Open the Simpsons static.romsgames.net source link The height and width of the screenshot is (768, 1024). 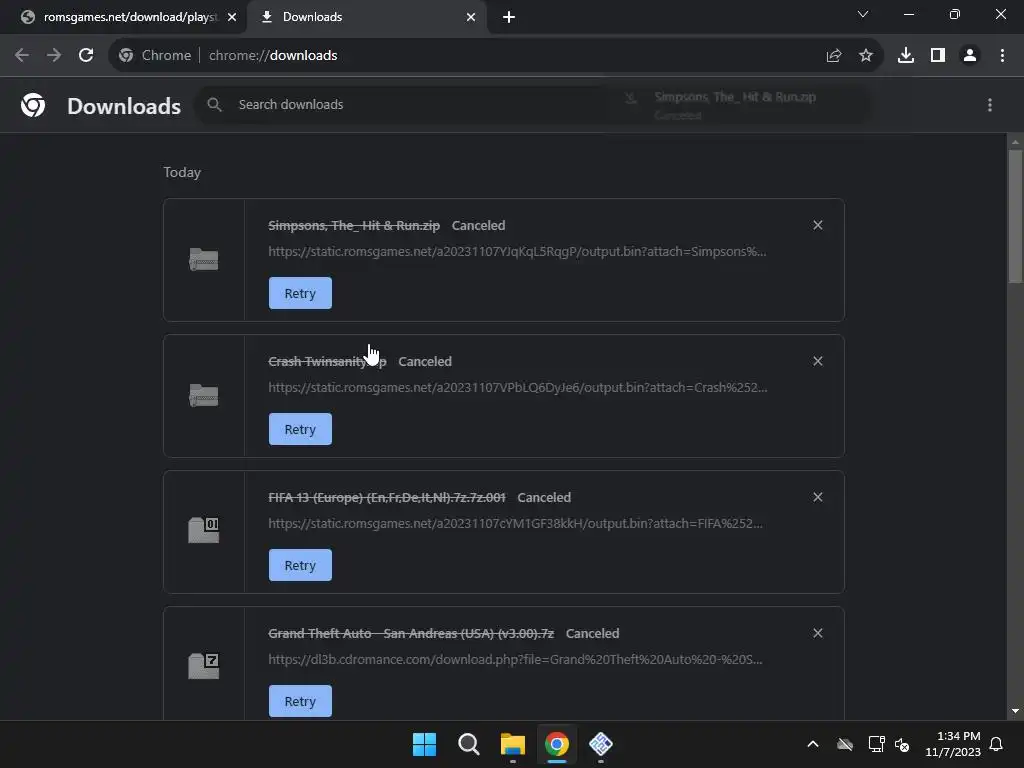tap(517, 251)
